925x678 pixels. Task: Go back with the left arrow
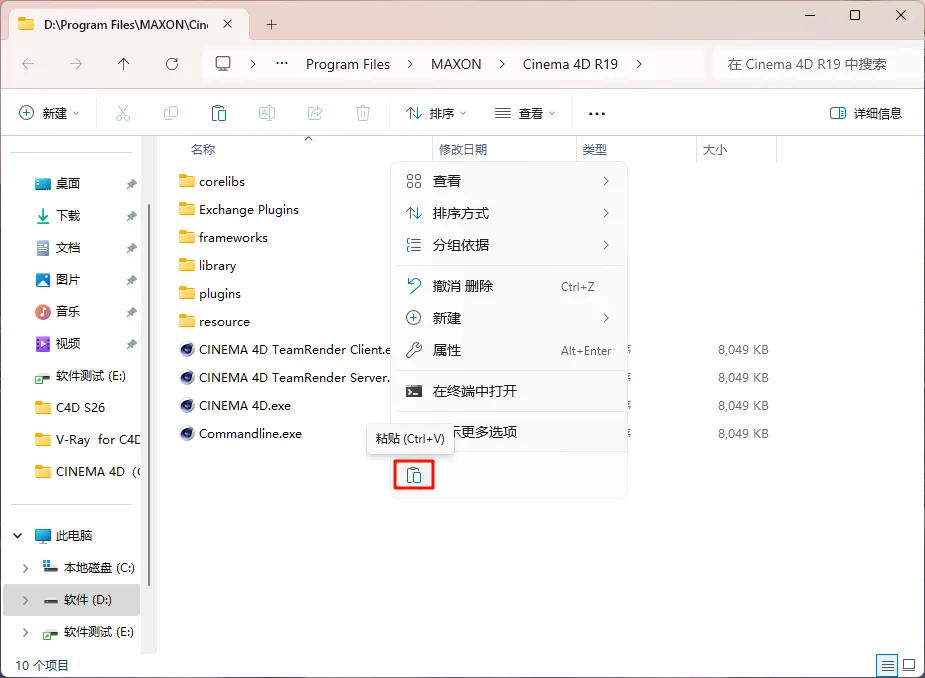pos(28,64)
